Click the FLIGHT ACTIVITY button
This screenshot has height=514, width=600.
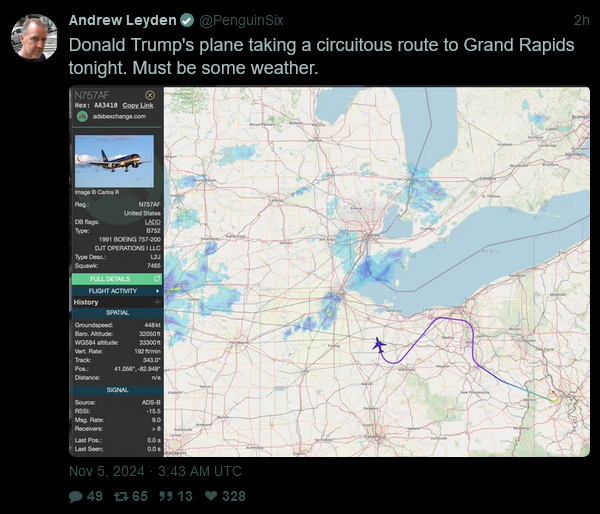click(117, 291)
